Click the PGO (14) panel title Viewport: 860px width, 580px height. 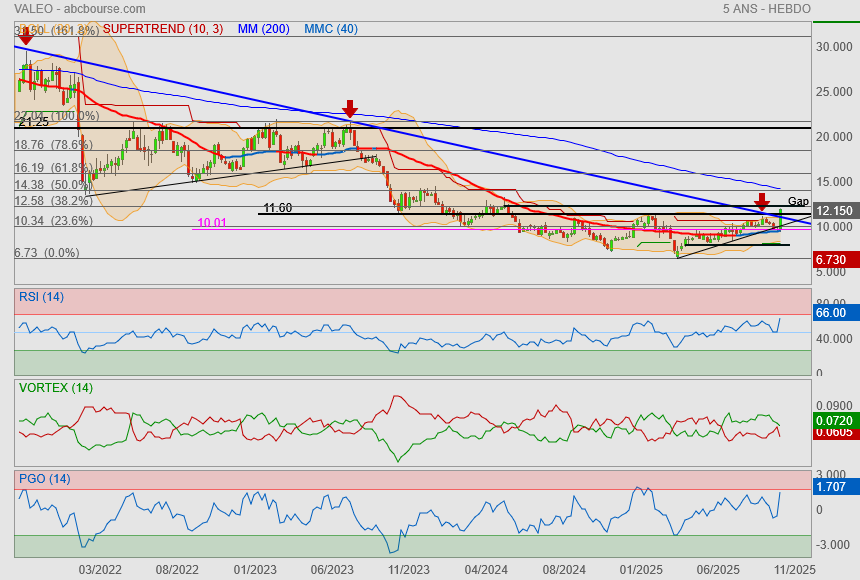pyautogui.click(x=44, y=478)
